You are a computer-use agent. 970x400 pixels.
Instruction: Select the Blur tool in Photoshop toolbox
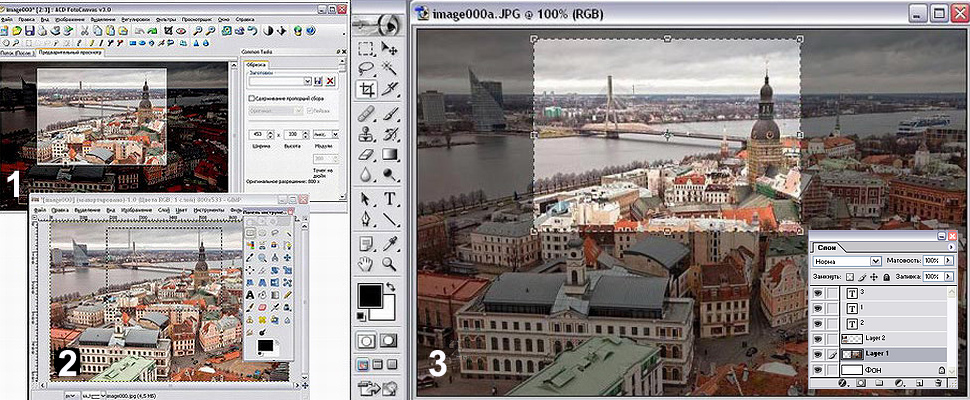366,174
